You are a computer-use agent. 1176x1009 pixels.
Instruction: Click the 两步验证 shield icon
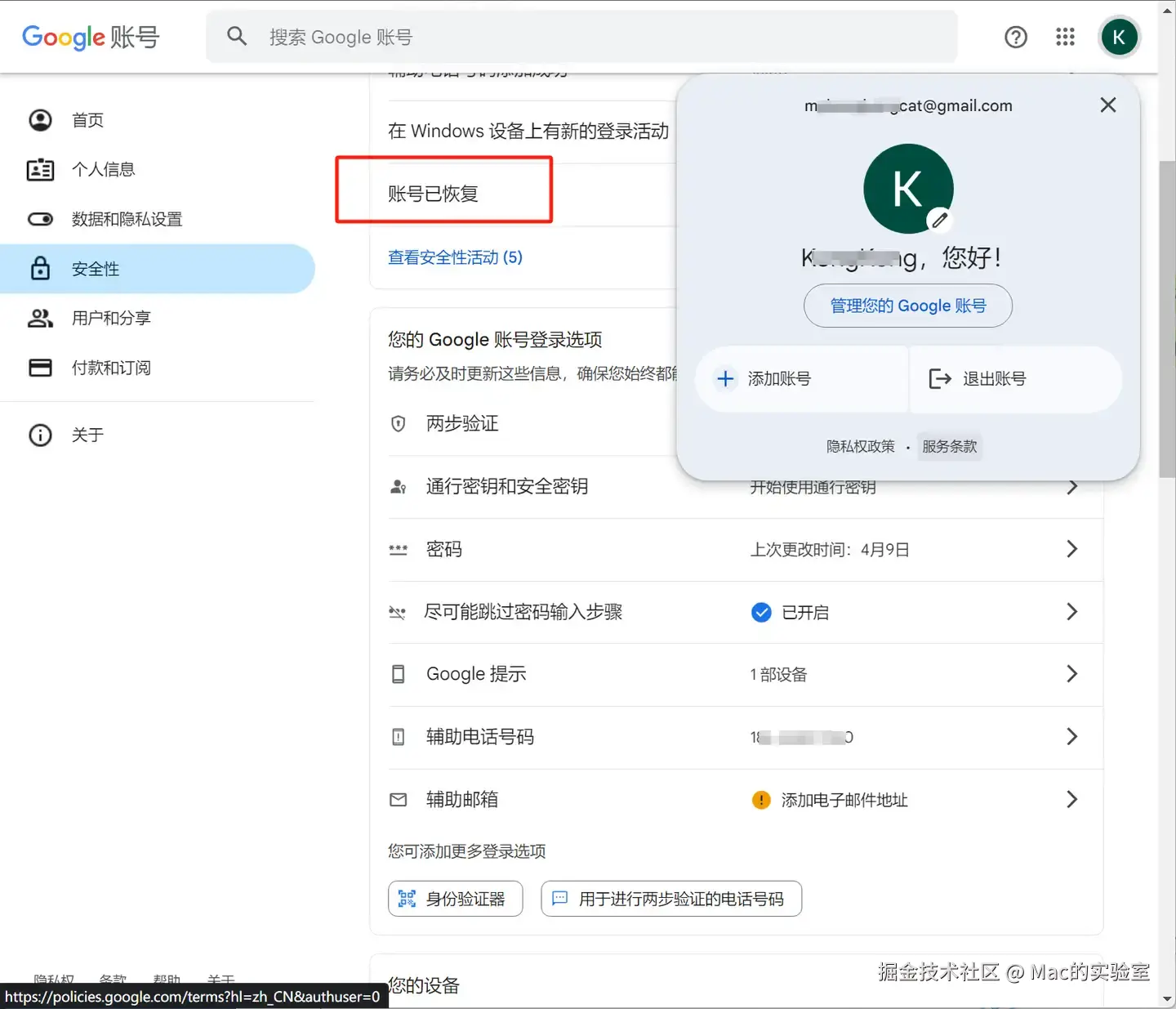(x=399, y=423)
